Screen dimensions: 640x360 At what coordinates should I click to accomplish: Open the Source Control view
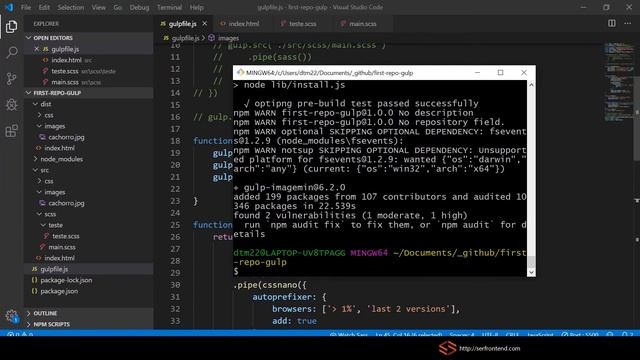[11, 78]
